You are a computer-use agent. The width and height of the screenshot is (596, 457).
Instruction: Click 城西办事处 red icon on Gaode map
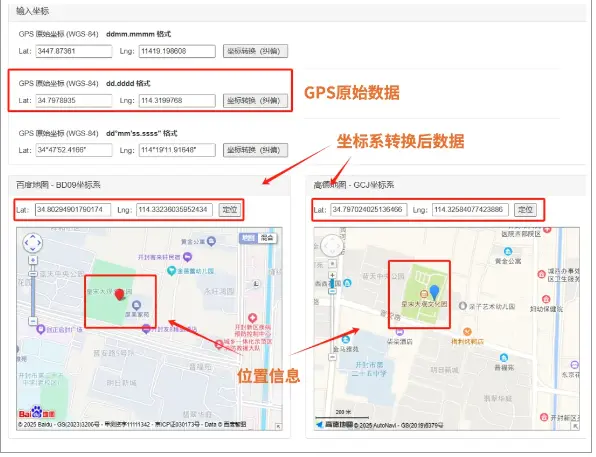(542, 274)
